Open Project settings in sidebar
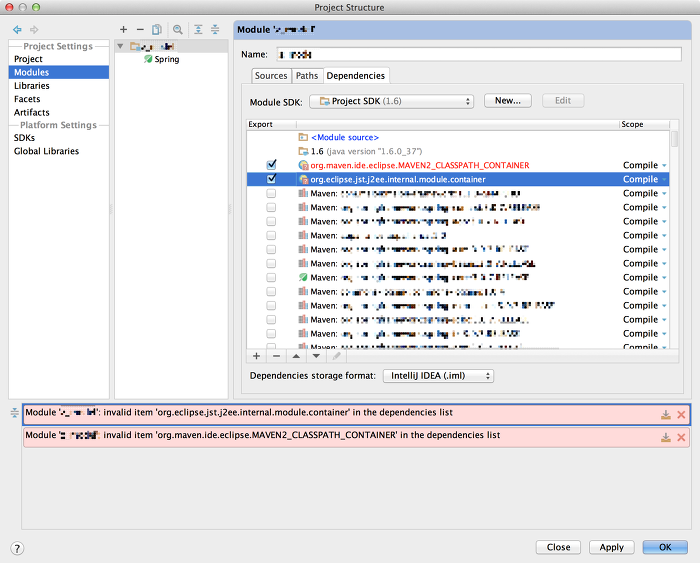This screenshot has width=700, height=563. pyautogui.click(x=58, y=59)
